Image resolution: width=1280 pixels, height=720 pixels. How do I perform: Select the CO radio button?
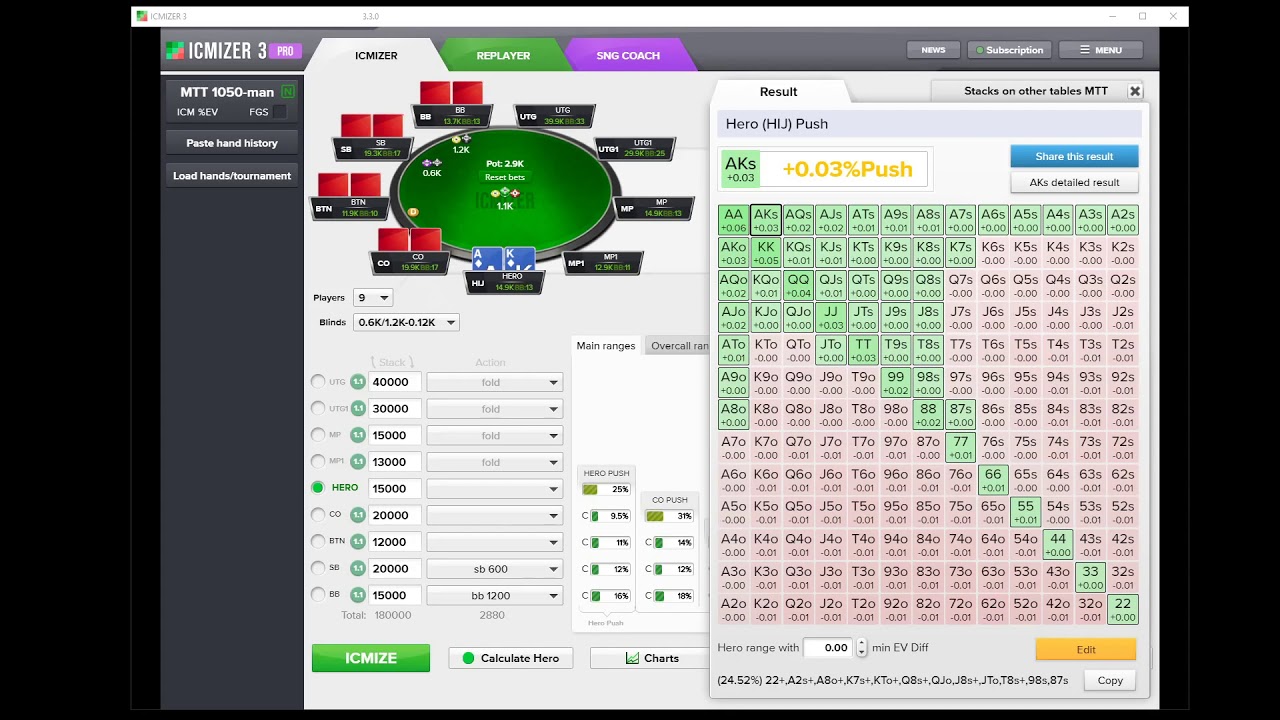coord(318,514)
